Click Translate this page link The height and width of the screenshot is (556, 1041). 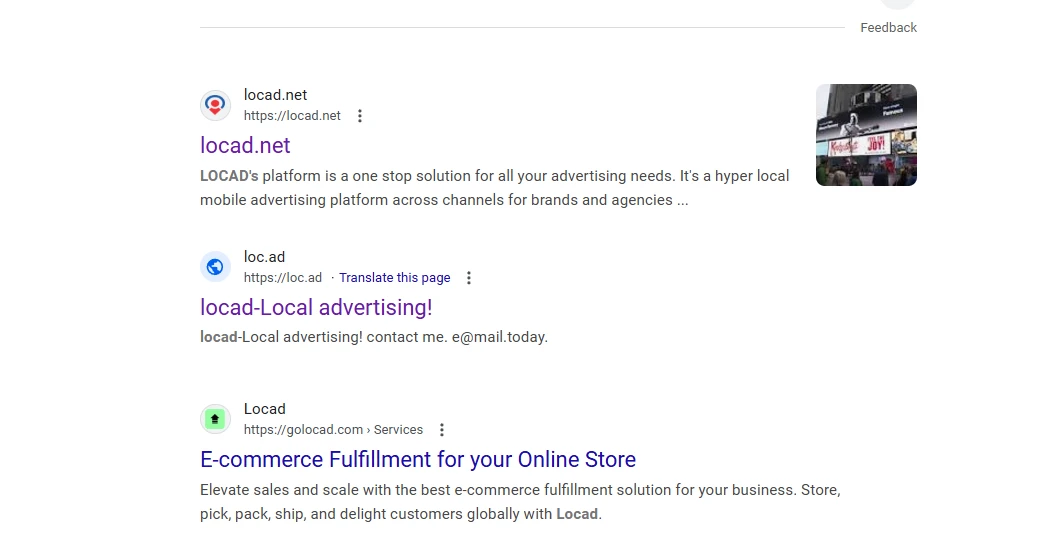[394, 278]
